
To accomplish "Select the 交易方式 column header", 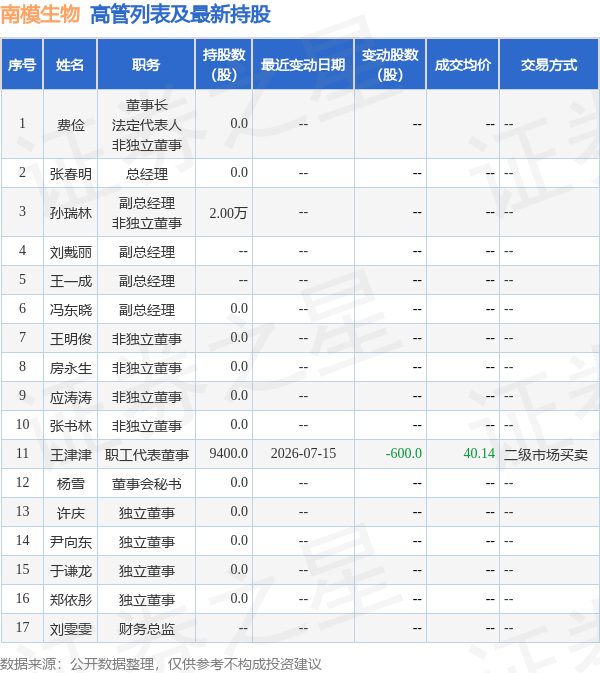I will (549, 65).
